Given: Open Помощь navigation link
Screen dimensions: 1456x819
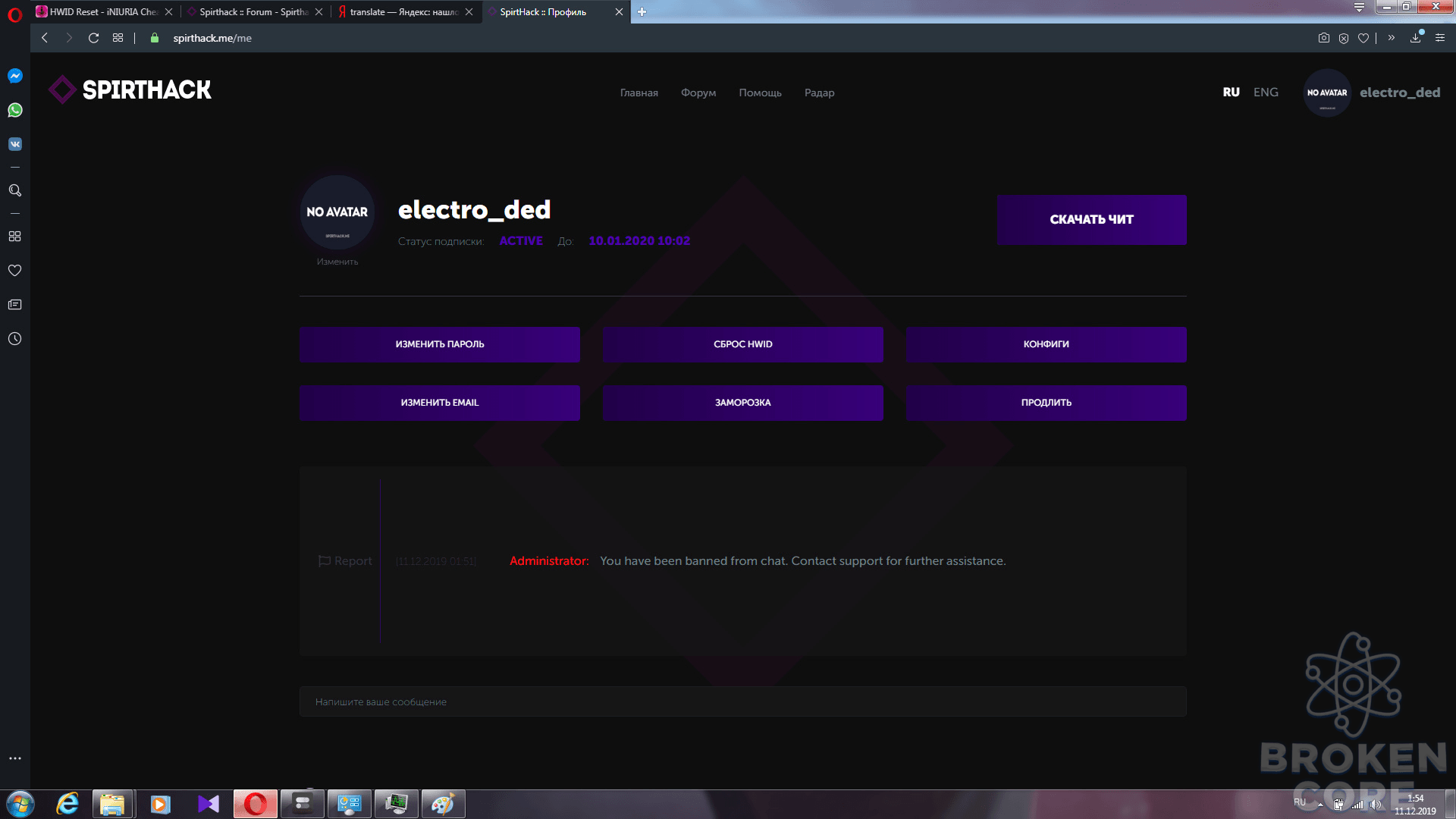Looking at the screenshot, I should tap(761, 93).
